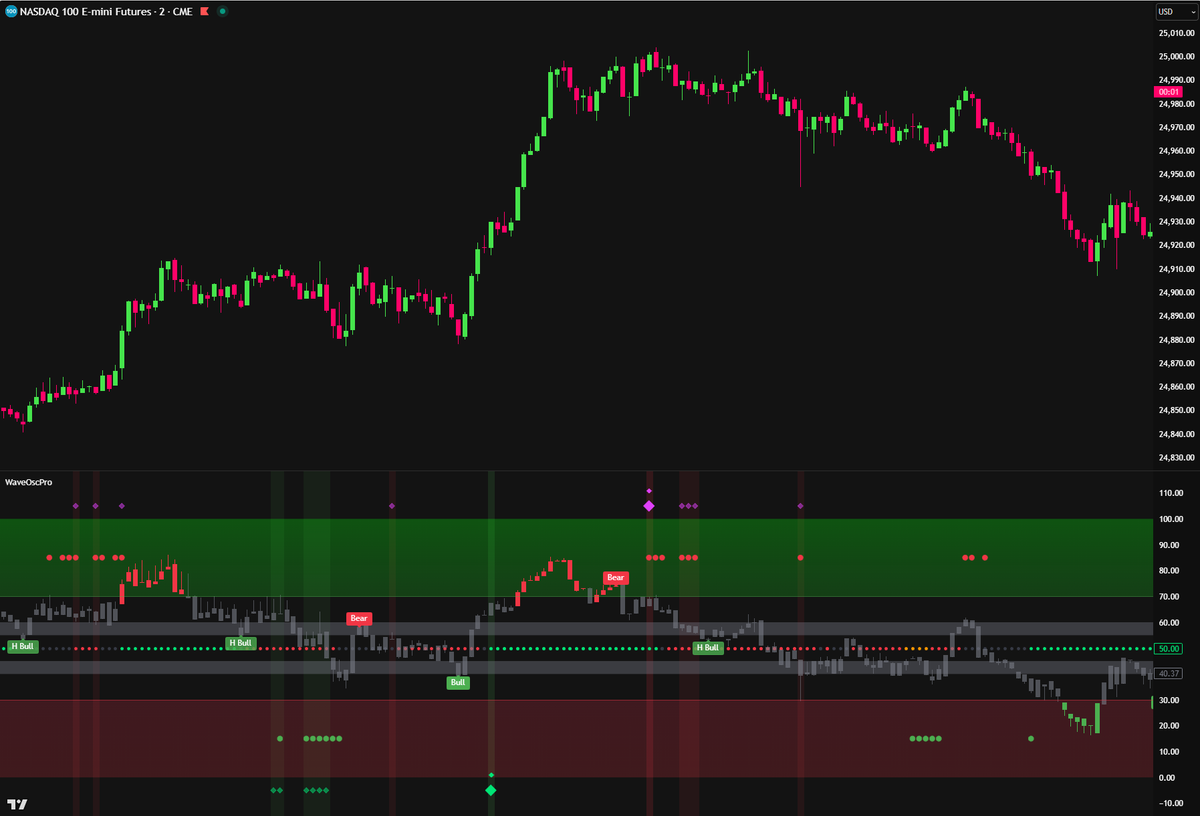Select the WaveOscPro indicator title
This screenshot has height=816, width=1200.
pos(31,483)
